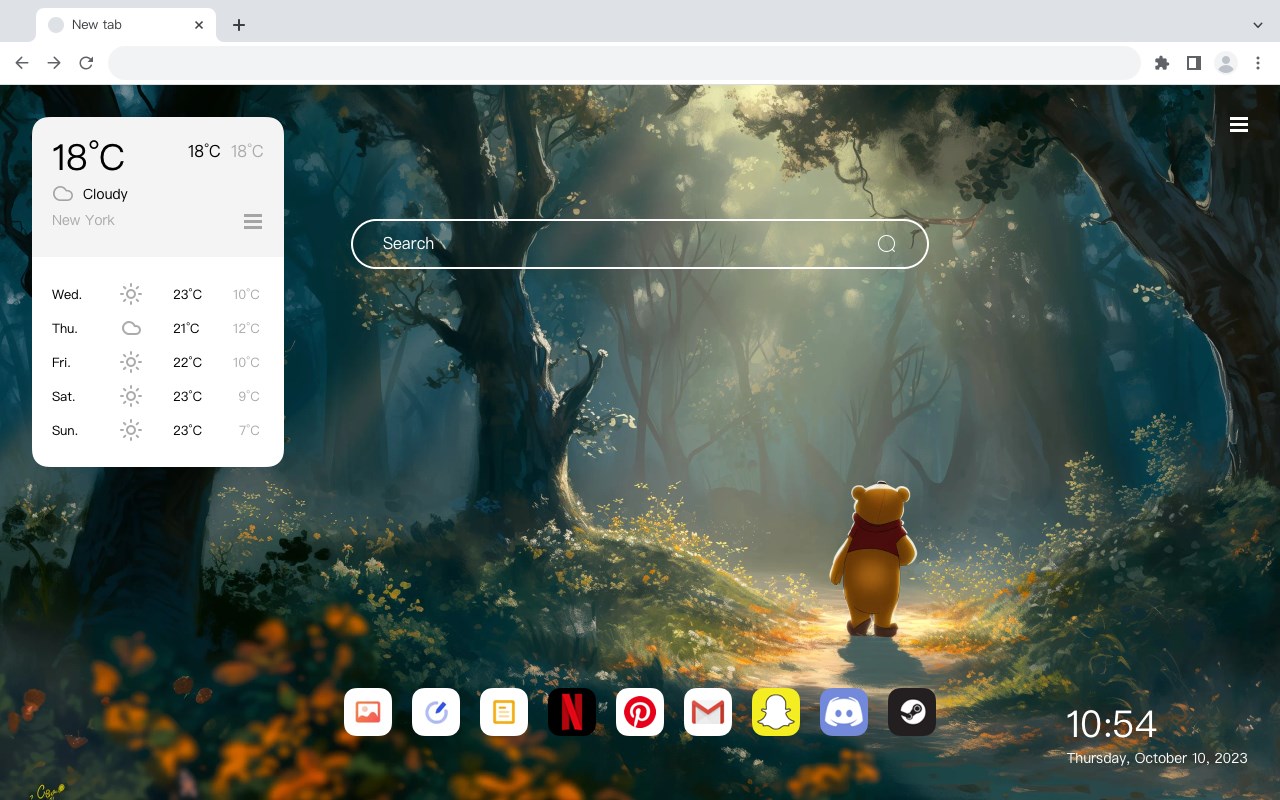Click Thursday's 12°C low temperature

(246, 328)
